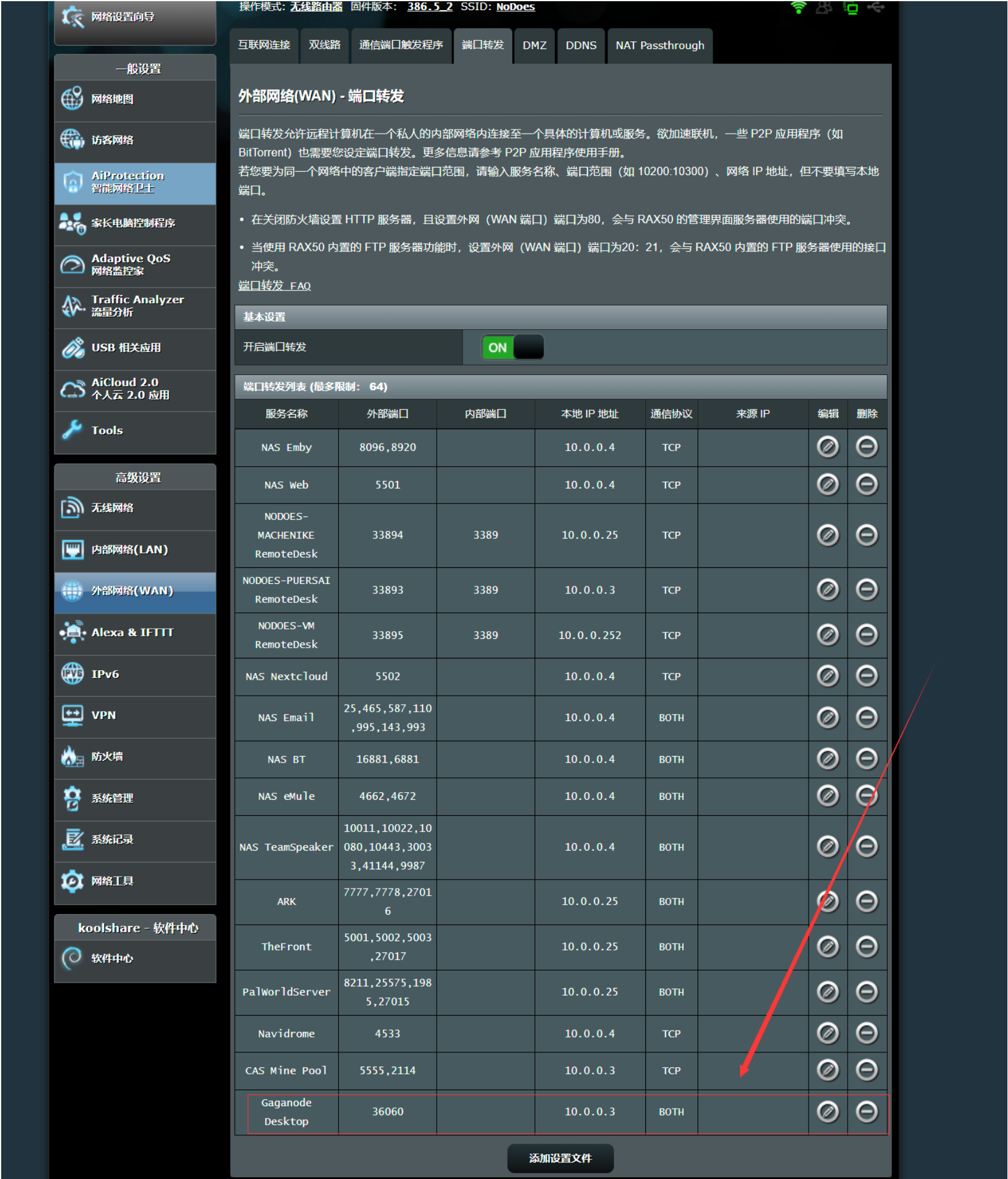The image size is (1008, 1179).
Task: Toggle the 开启端口转发 ON switch
Action: coord(513,347)
